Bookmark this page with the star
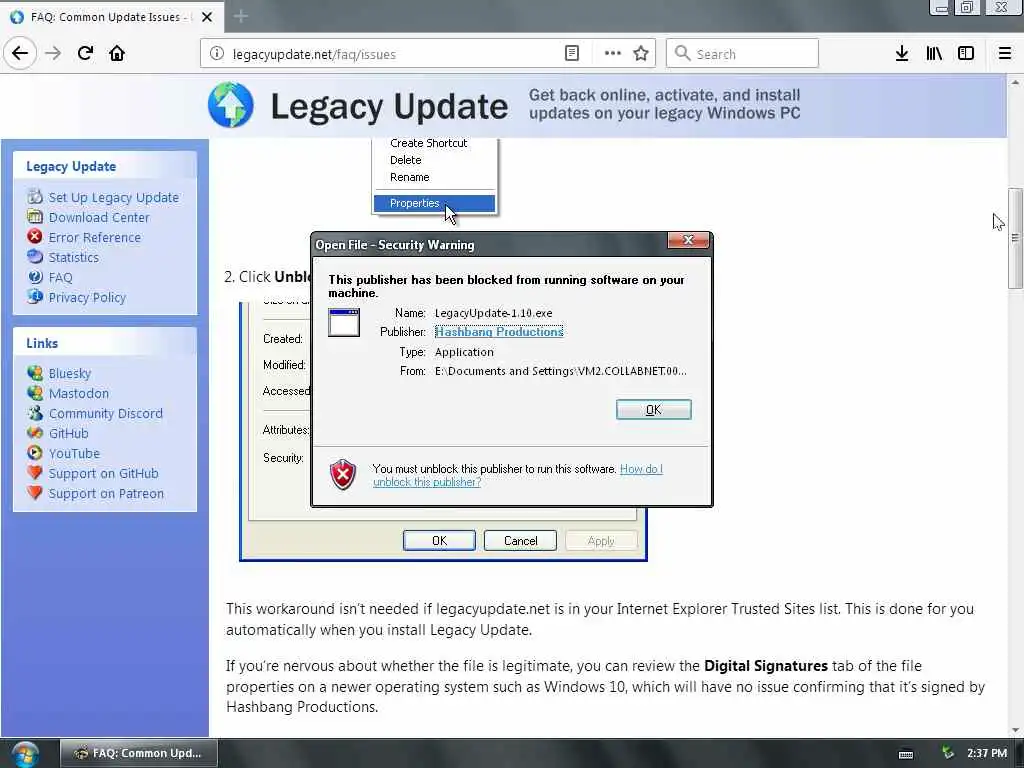The image size is (1024, 768). tap(641, 54)
